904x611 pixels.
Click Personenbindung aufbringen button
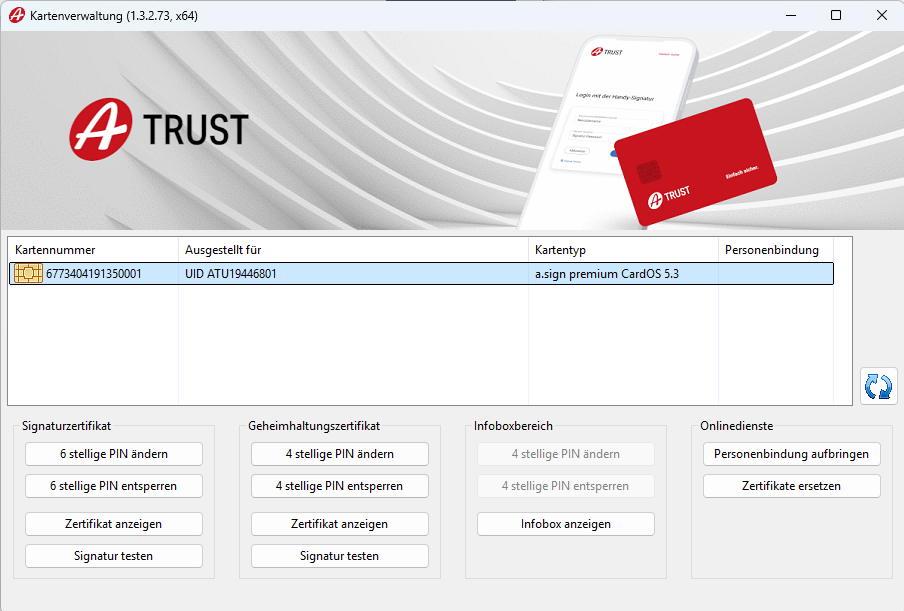[792, 454]
